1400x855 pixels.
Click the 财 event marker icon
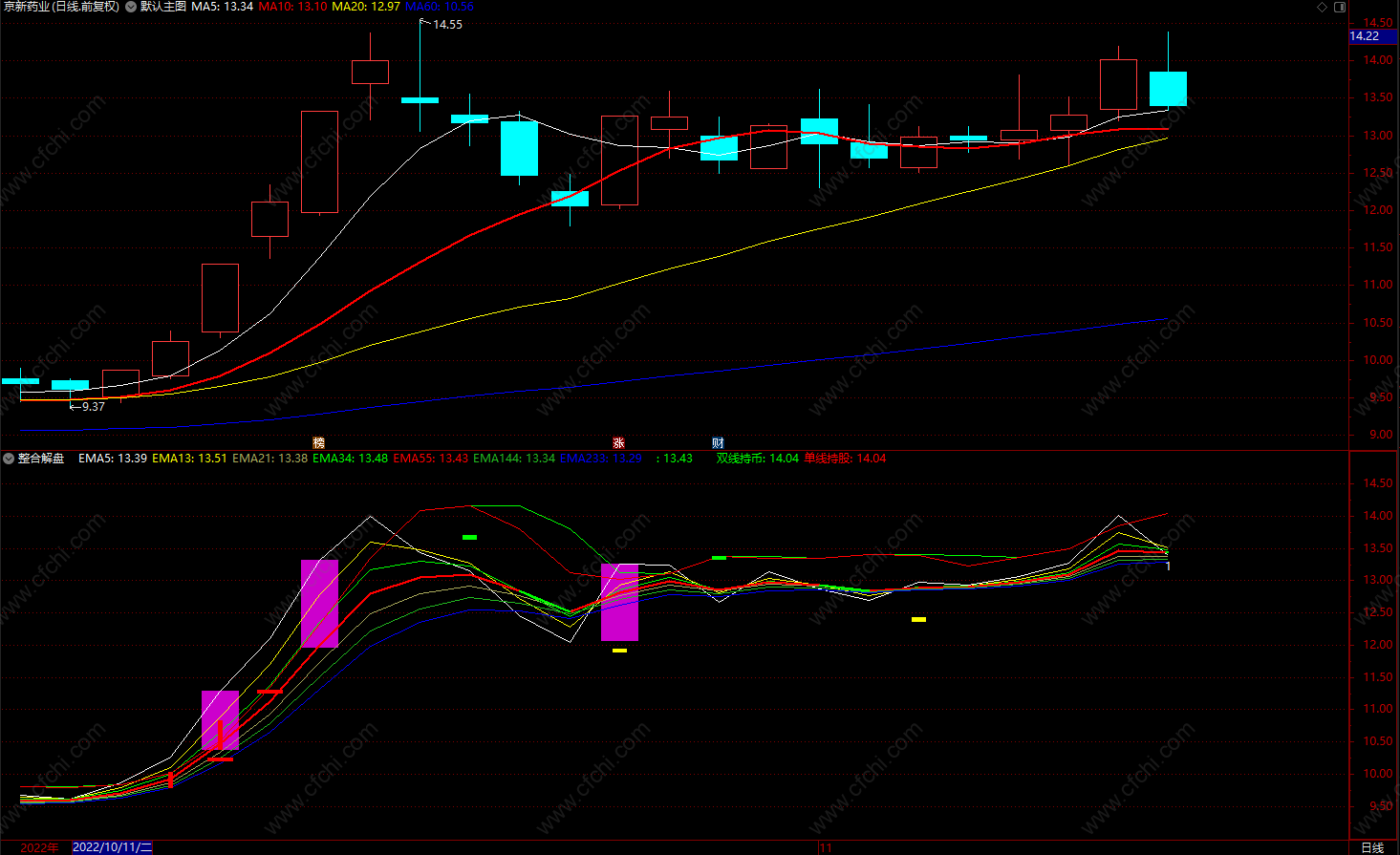718,442
